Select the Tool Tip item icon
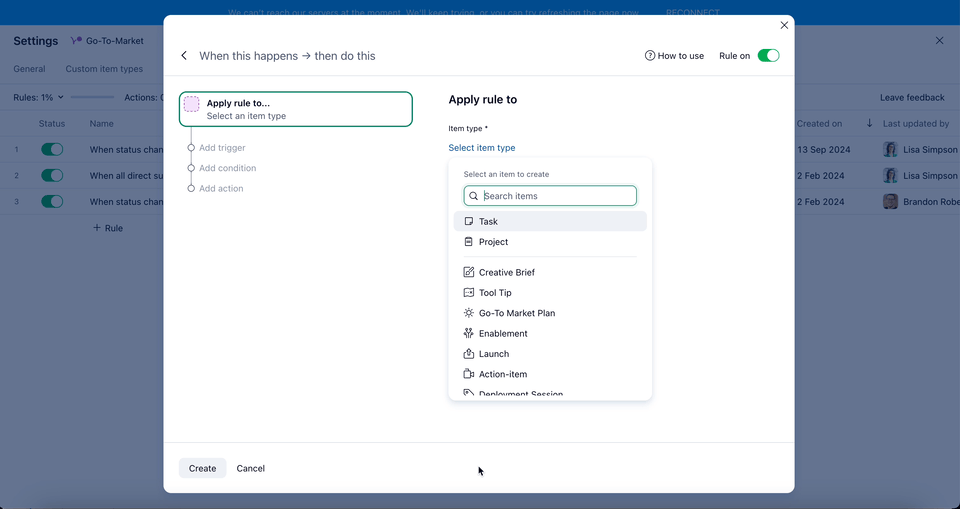The width and height of the screenshot is (960, 509). 469,293
